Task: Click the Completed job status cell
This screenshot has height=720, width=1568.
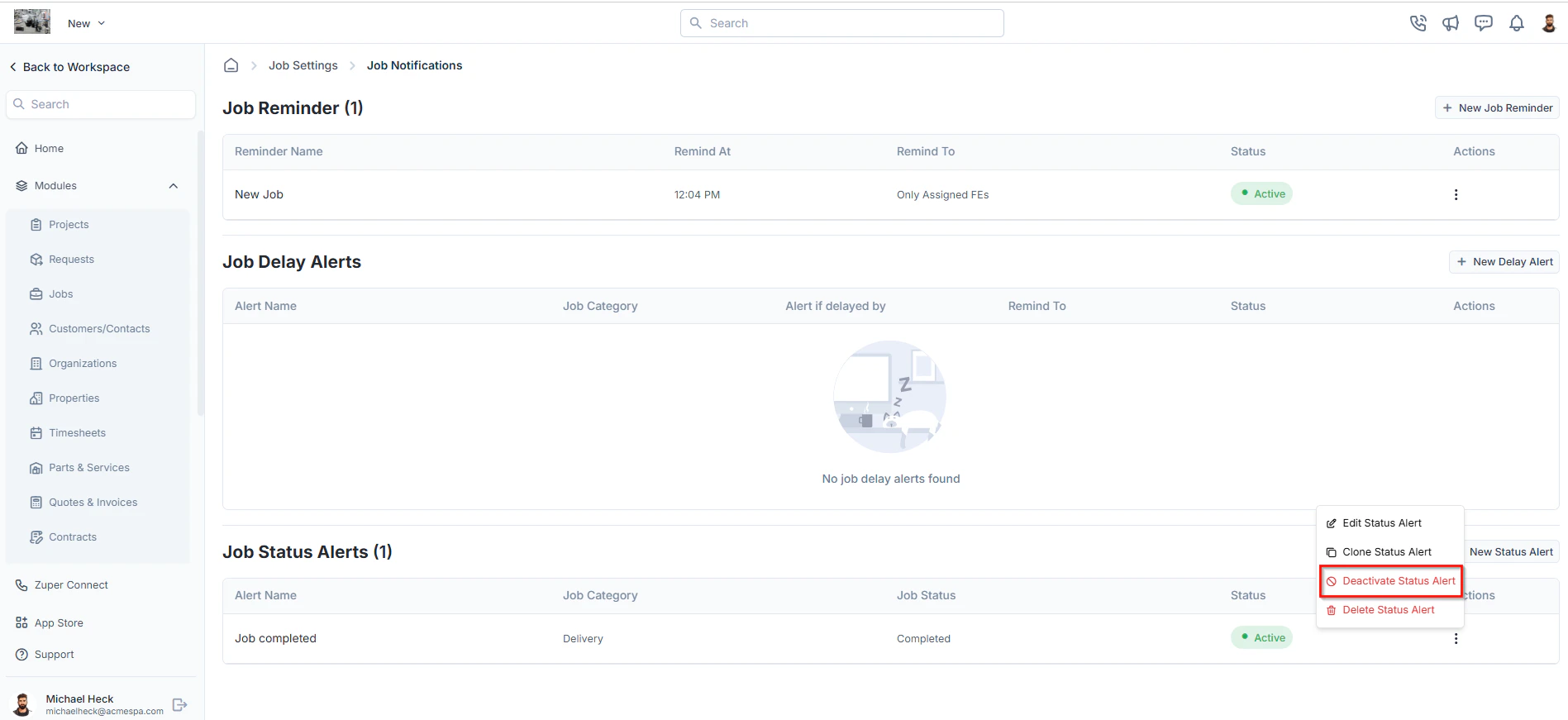Action: tap(923, 639)
